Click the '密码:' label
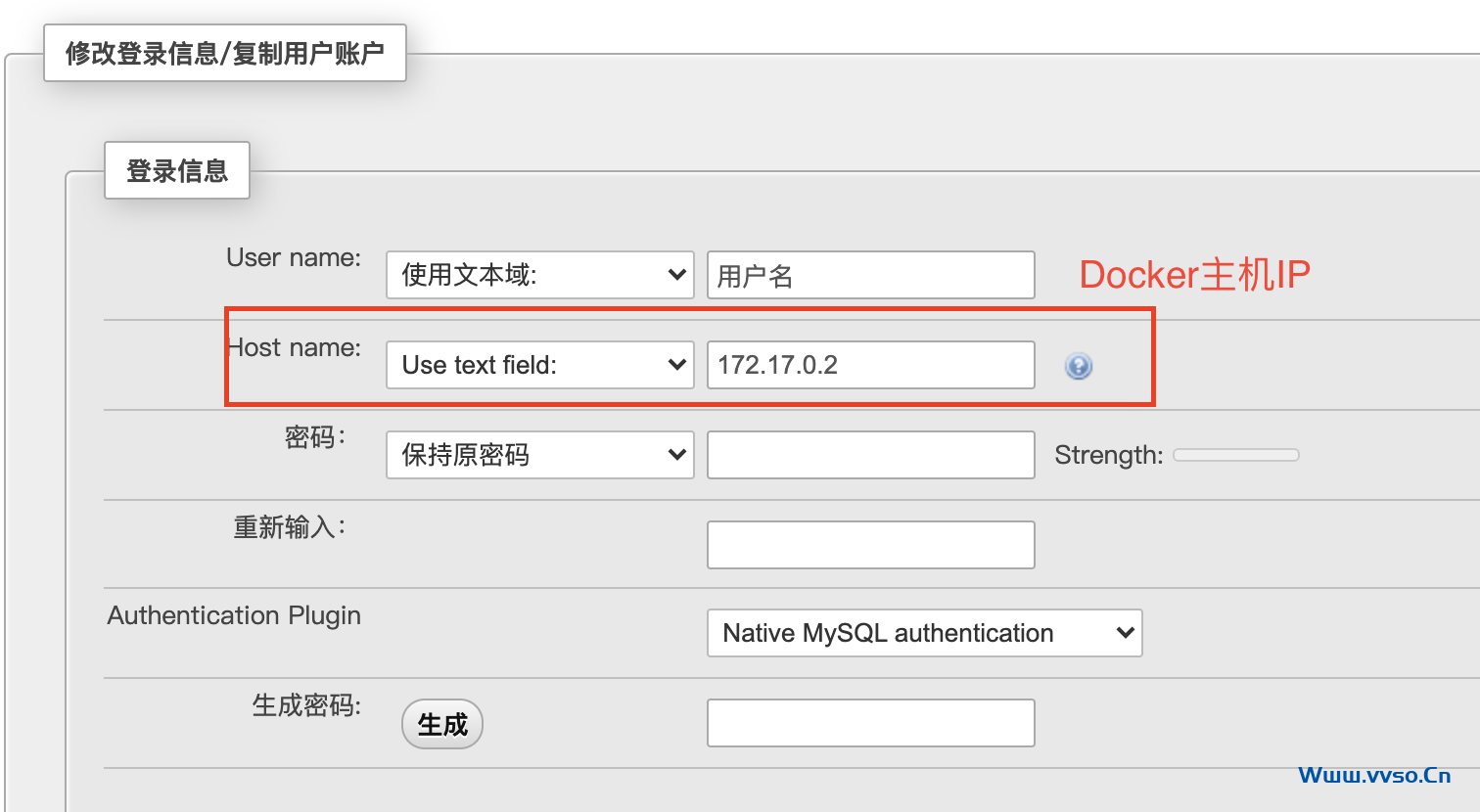The image size is (1480, 812). pos(315,437)
